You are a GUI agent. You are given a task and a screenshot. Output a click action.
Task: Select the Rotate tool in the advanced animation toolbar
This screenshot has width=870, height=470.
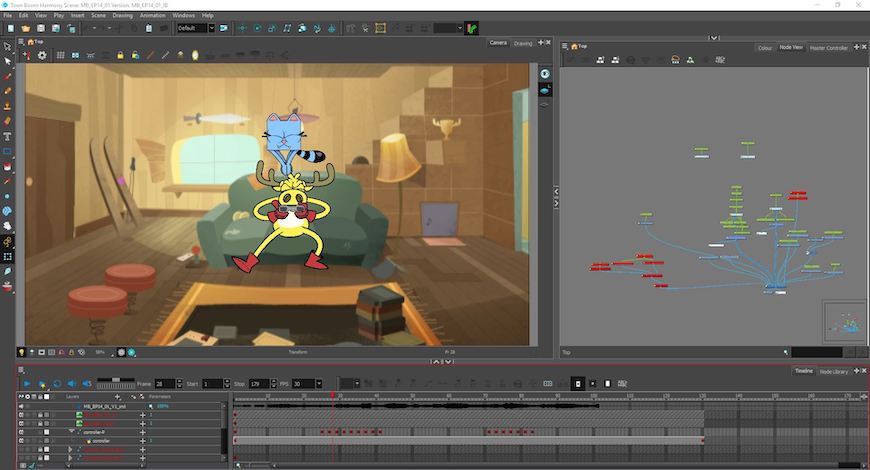(257, 28)
